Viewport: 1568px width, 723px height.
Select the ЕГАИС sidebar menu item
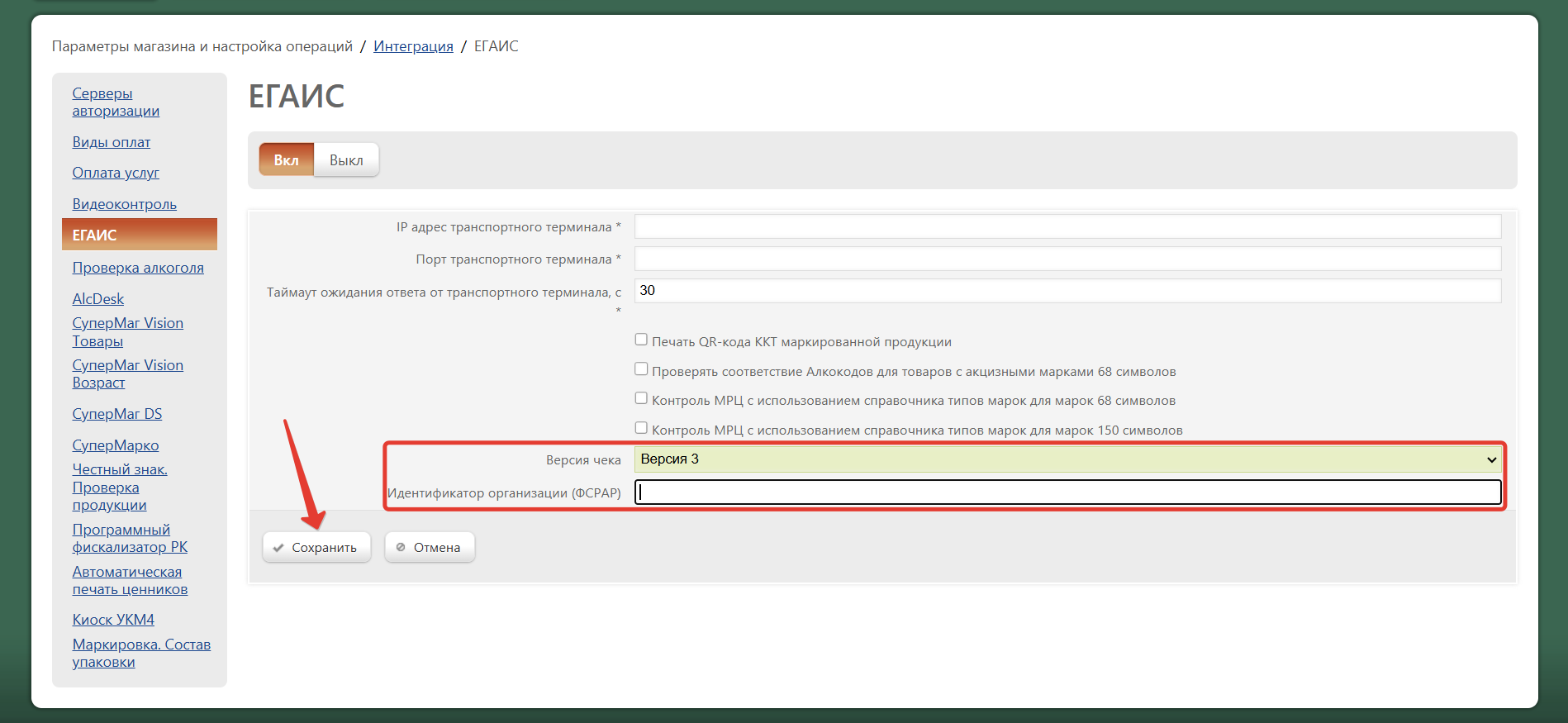pyautogui.click(x=139, y=235)
